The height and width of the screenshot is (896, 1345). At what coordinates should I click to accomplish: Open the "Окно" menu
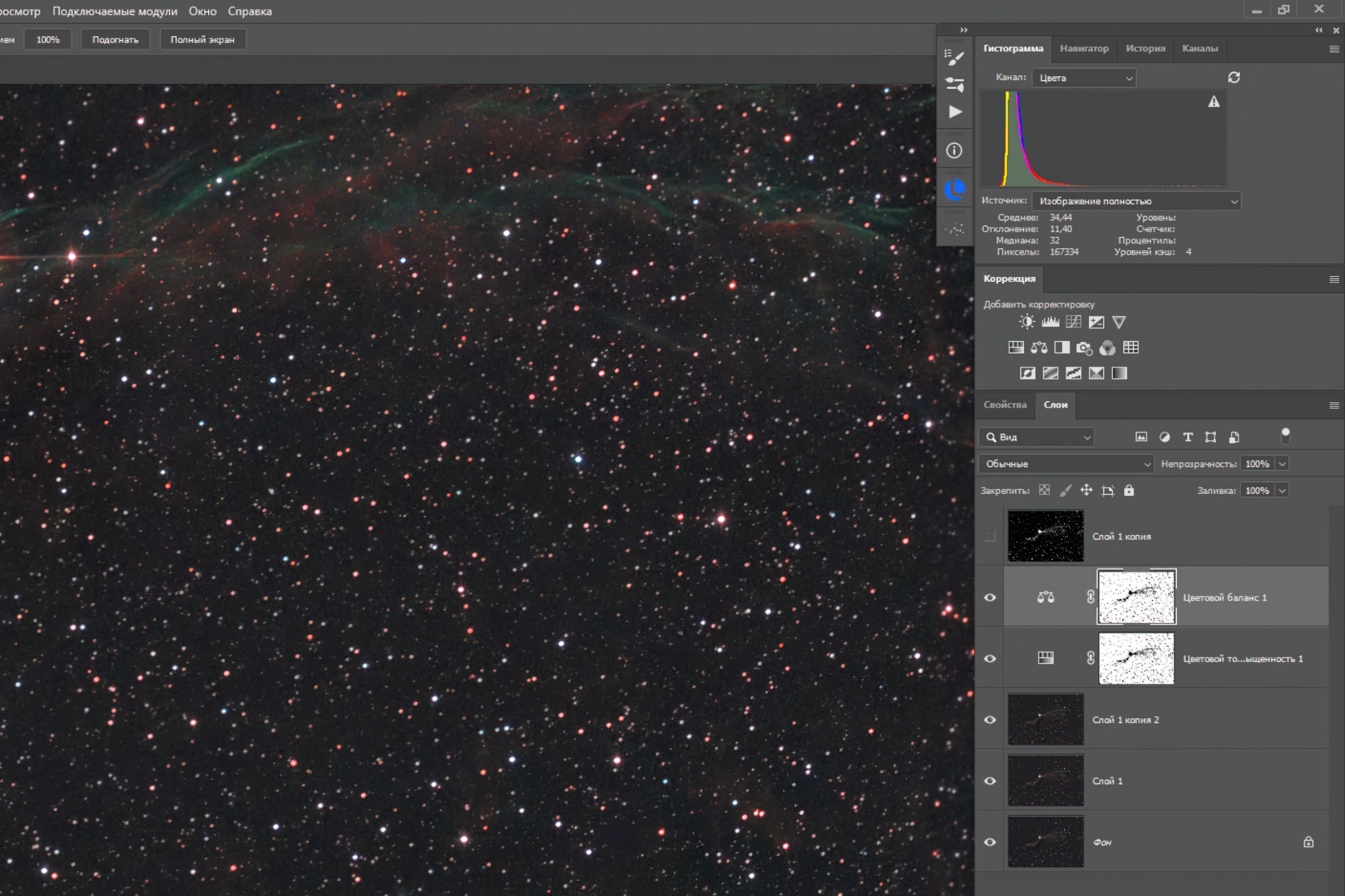click(x=203, y=11)
